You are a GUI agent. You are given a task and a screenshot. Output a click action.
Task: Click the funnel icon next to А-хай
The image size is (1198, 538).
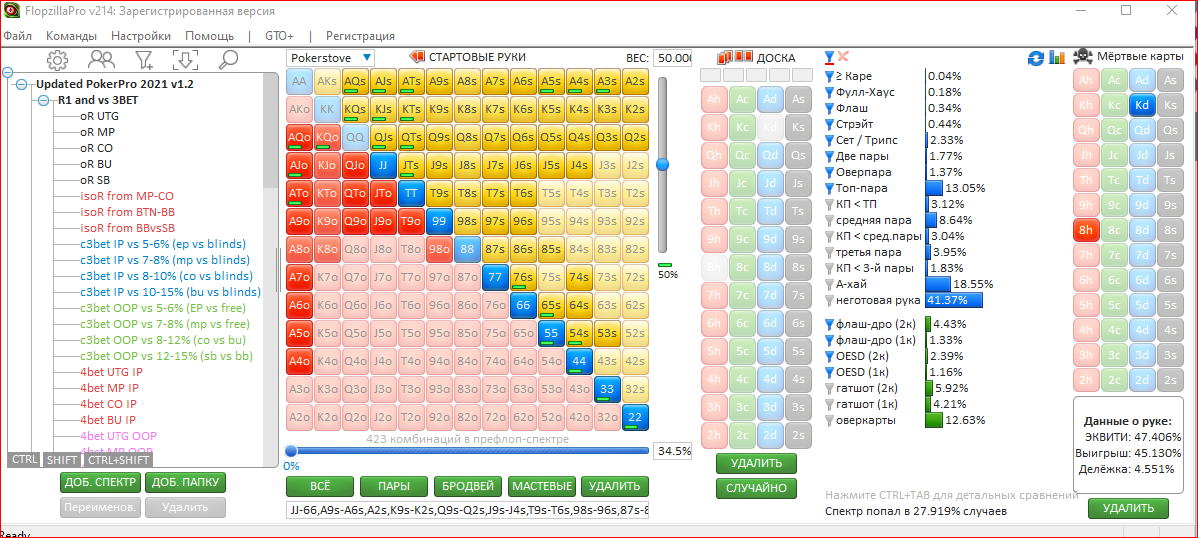(x=830, y=284)
